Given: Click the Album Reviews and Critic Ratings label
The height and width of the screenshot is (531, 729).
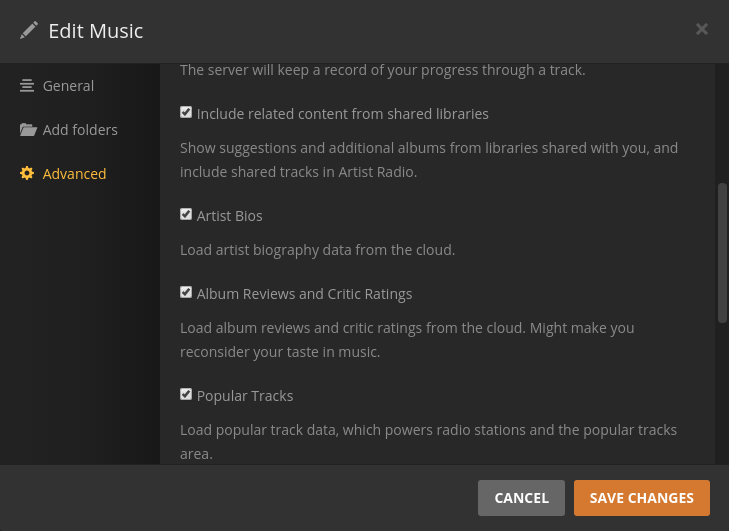Looking at the screenshot, I should [x=304, y=294].
